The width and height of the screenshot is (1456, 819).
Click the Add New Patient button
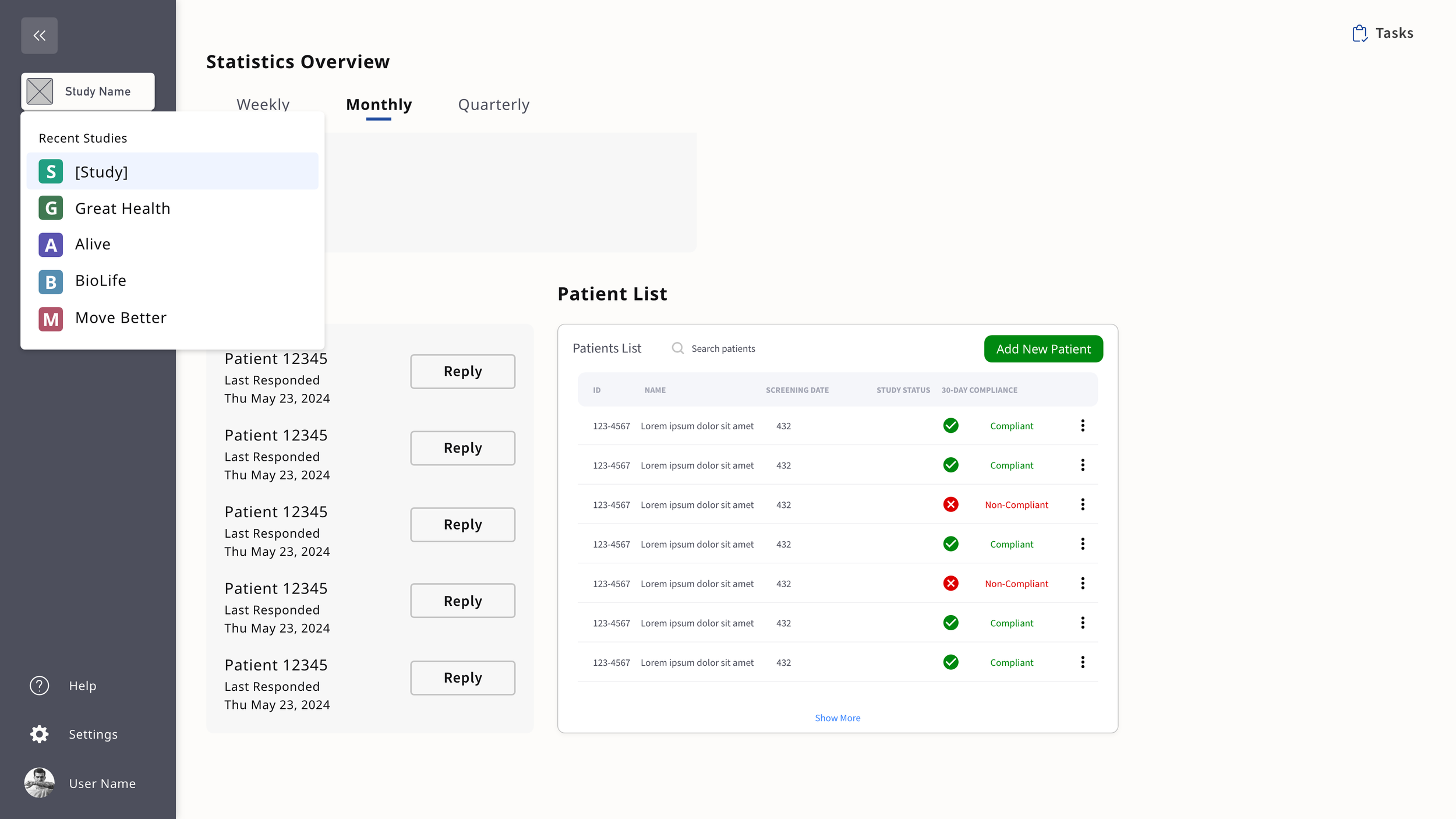1043,349
